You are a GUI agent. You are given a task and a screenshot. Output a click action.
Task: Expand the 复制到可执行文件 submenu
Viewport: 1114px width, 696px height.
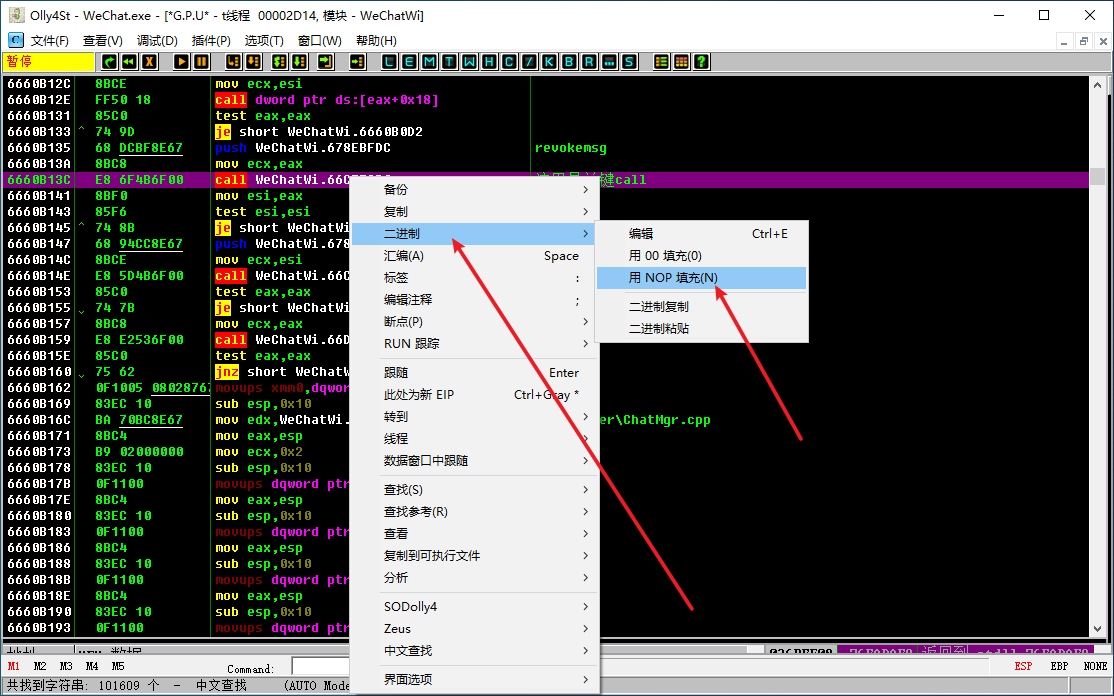click(475, 556)
